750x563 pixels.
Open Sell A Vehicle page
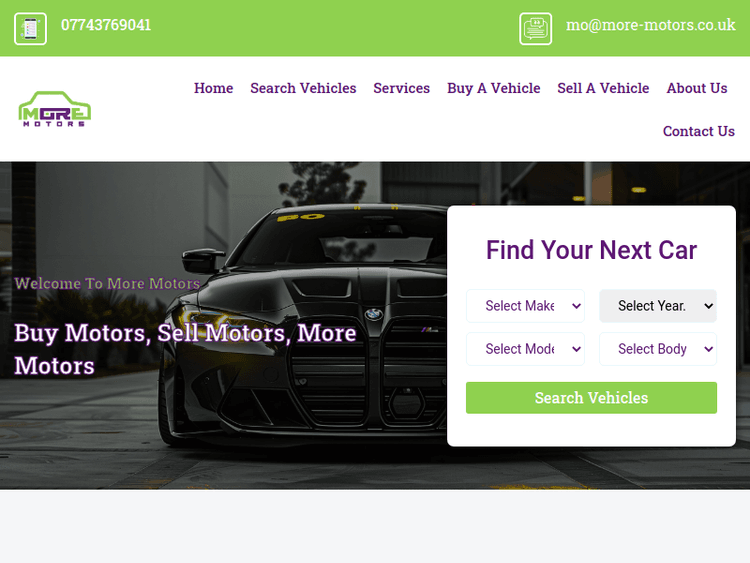[603, 88]
